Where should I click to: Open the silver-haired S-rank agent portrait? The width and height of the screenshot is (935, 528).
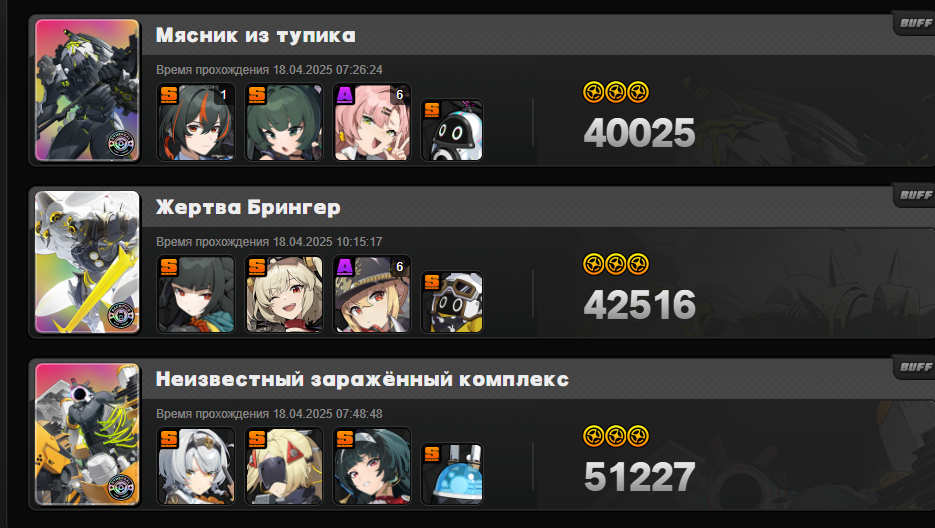pyautogui.click(x=196, y=466)
